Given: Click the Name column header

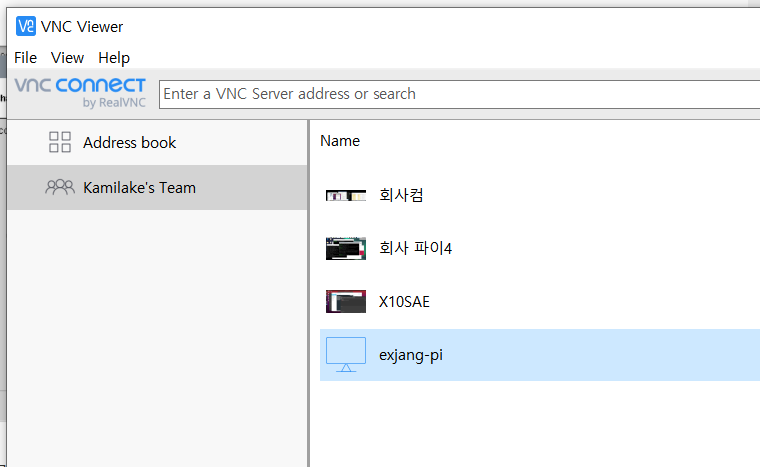Looking at the screenshot, I should [340, 141].
